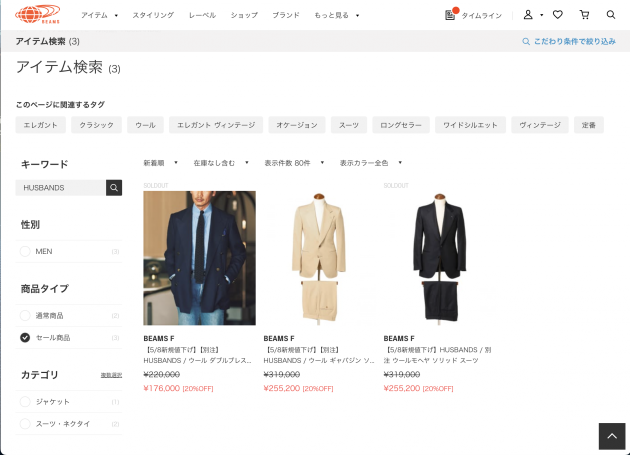Click the ¥176,000 sale price

tap(162, 388)
